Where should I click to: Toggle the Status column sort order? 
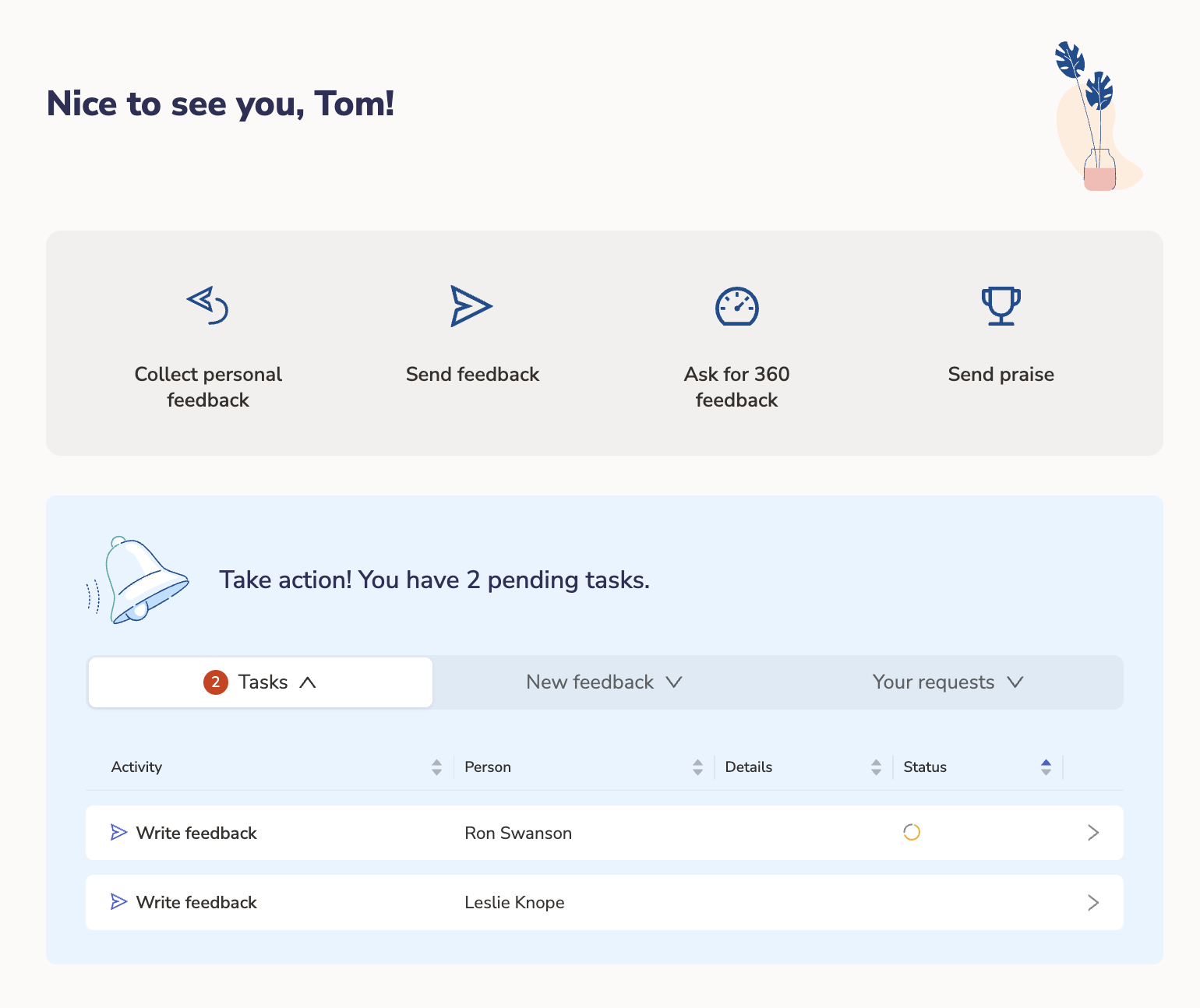(1046, 767)
